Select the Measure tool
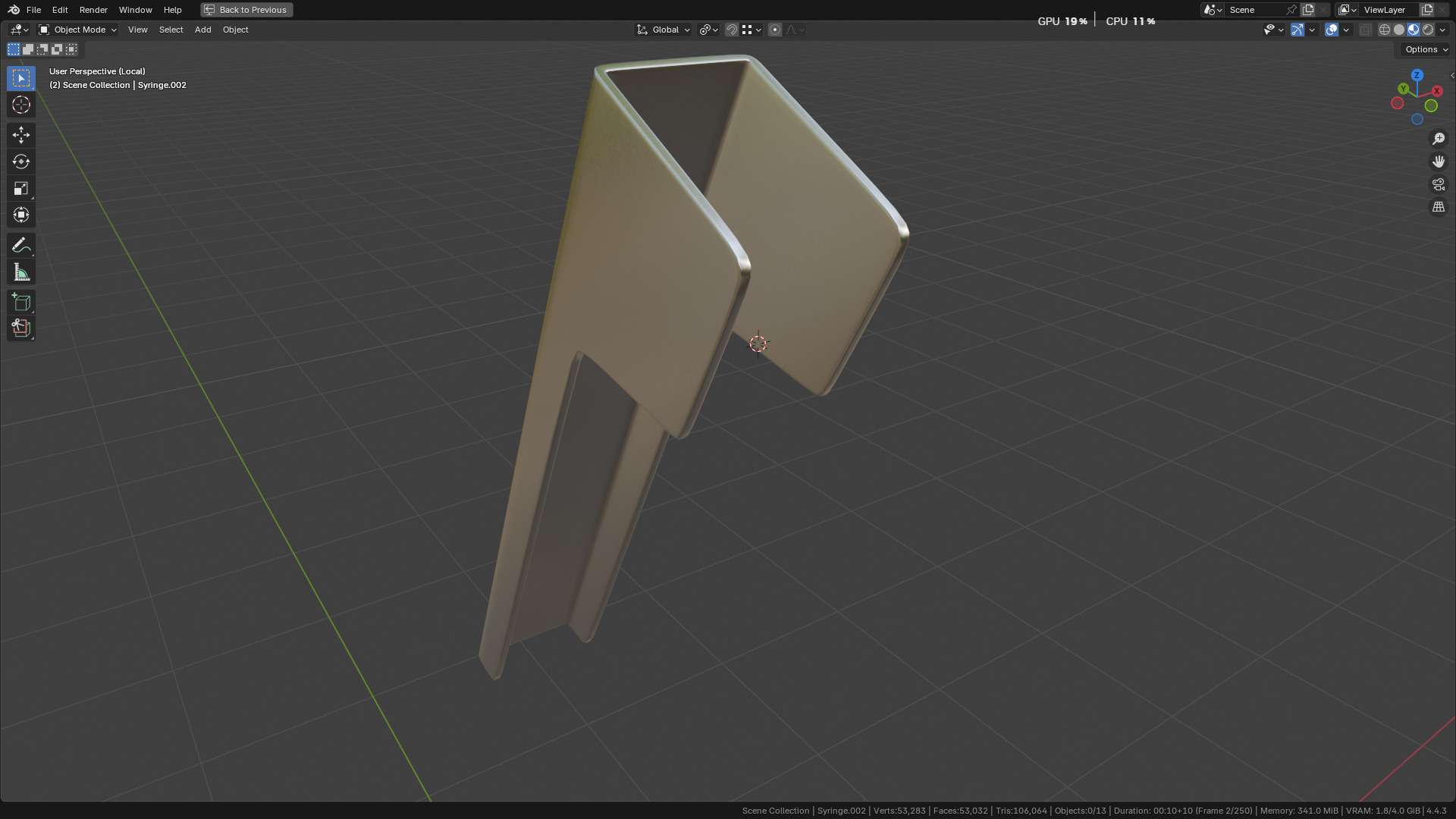 [21, 272]
